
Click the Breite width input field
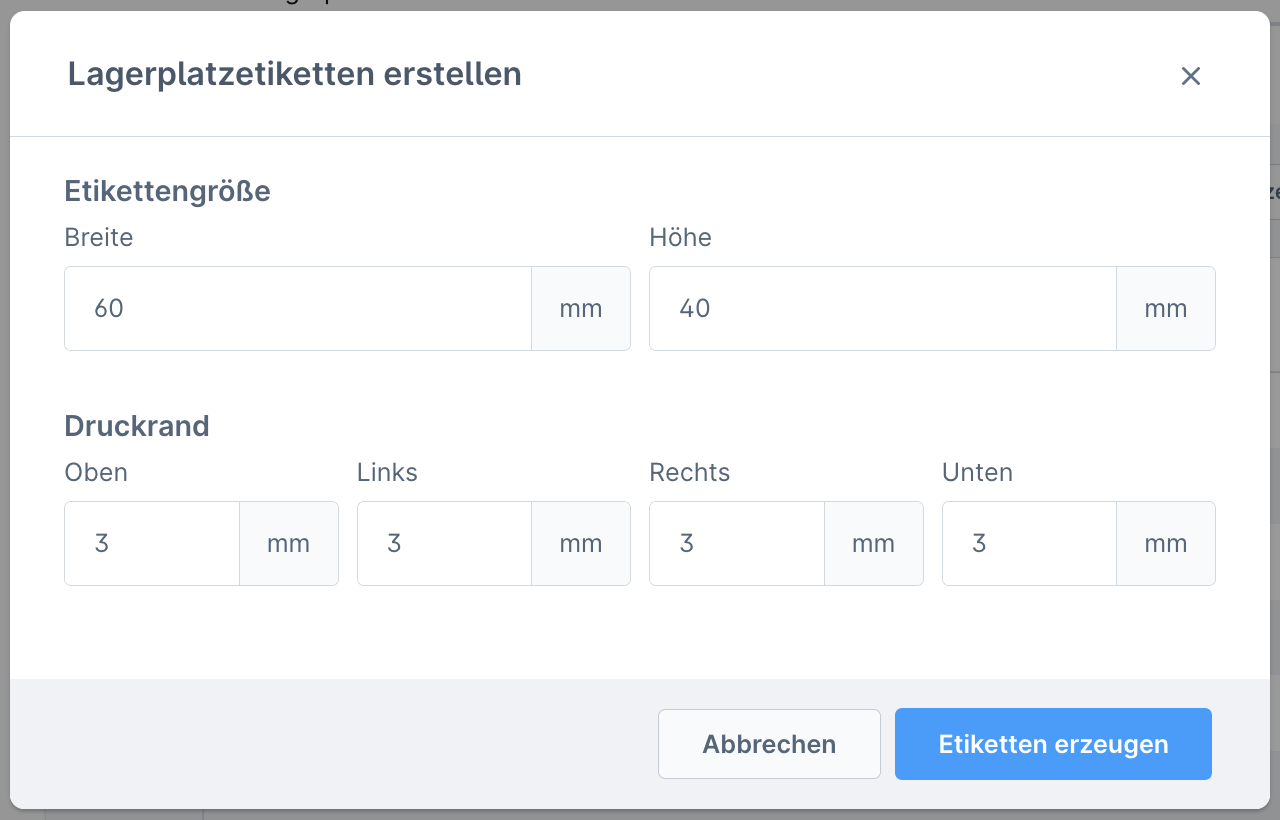tap(298, 308)
